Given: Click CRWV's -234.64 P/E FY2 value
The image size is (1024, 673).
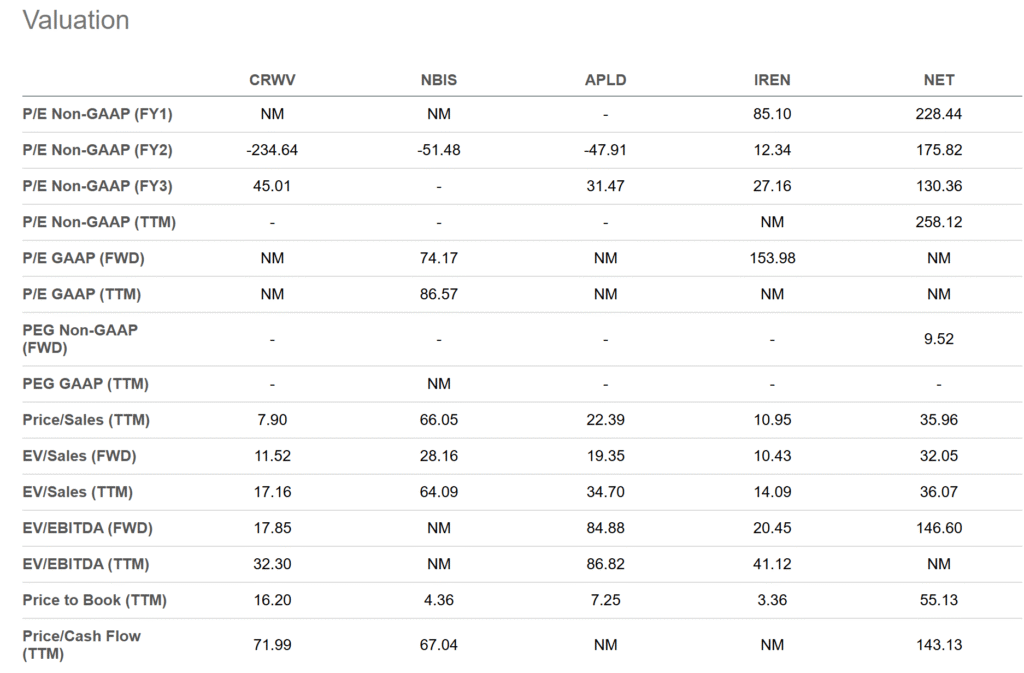Looking at the screenshot, I should pyautogui.click(x=272, y=150).
